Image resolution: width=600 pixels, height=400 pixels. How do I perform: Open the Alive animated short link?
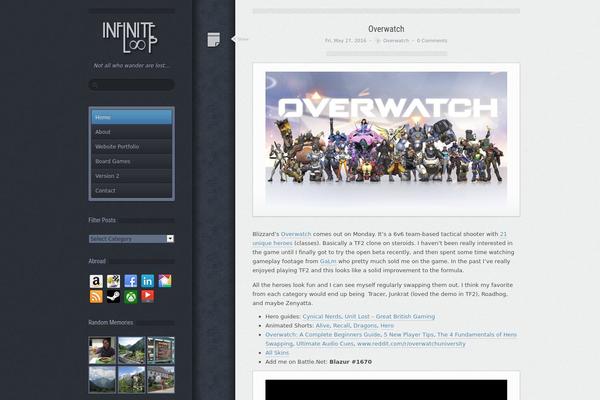(x=323, y=326)
